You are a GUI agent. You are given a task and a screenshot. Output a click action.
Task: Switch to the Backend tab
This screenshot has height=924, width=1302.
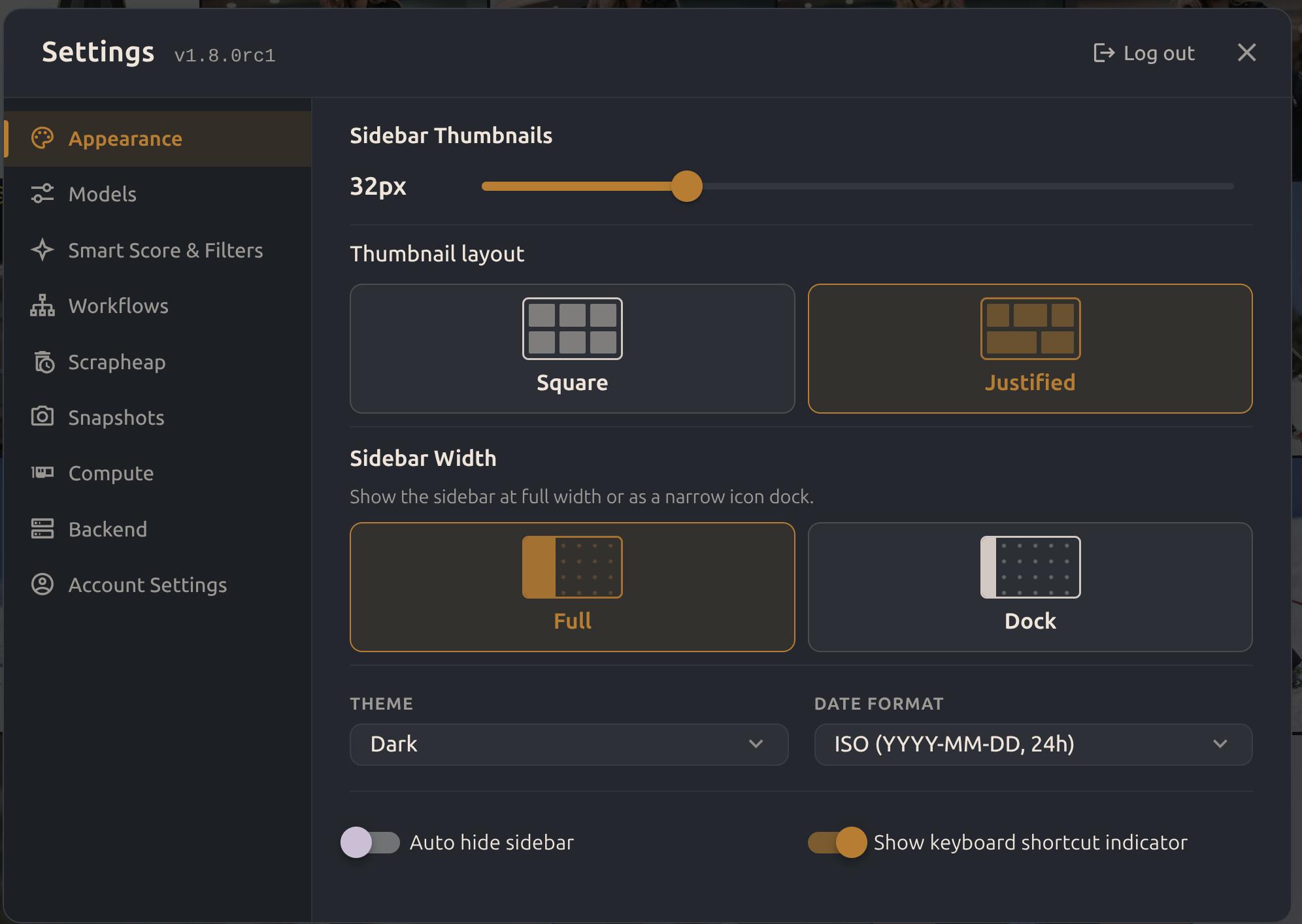click(x=158, y=529)
